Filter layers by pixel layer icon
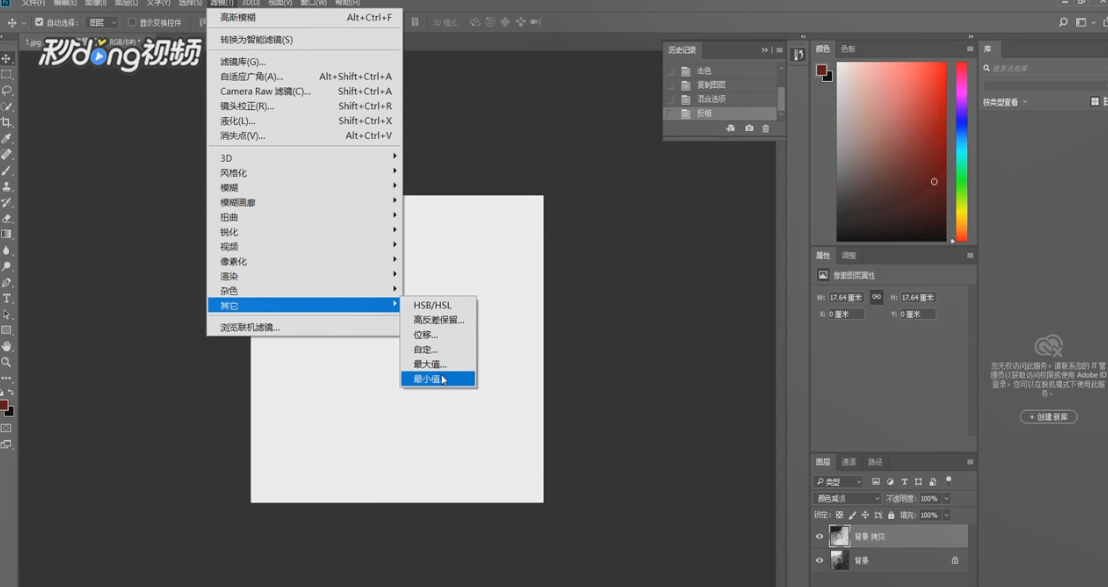This screenshot has width=1108, height=587. (x=876, y=482)
